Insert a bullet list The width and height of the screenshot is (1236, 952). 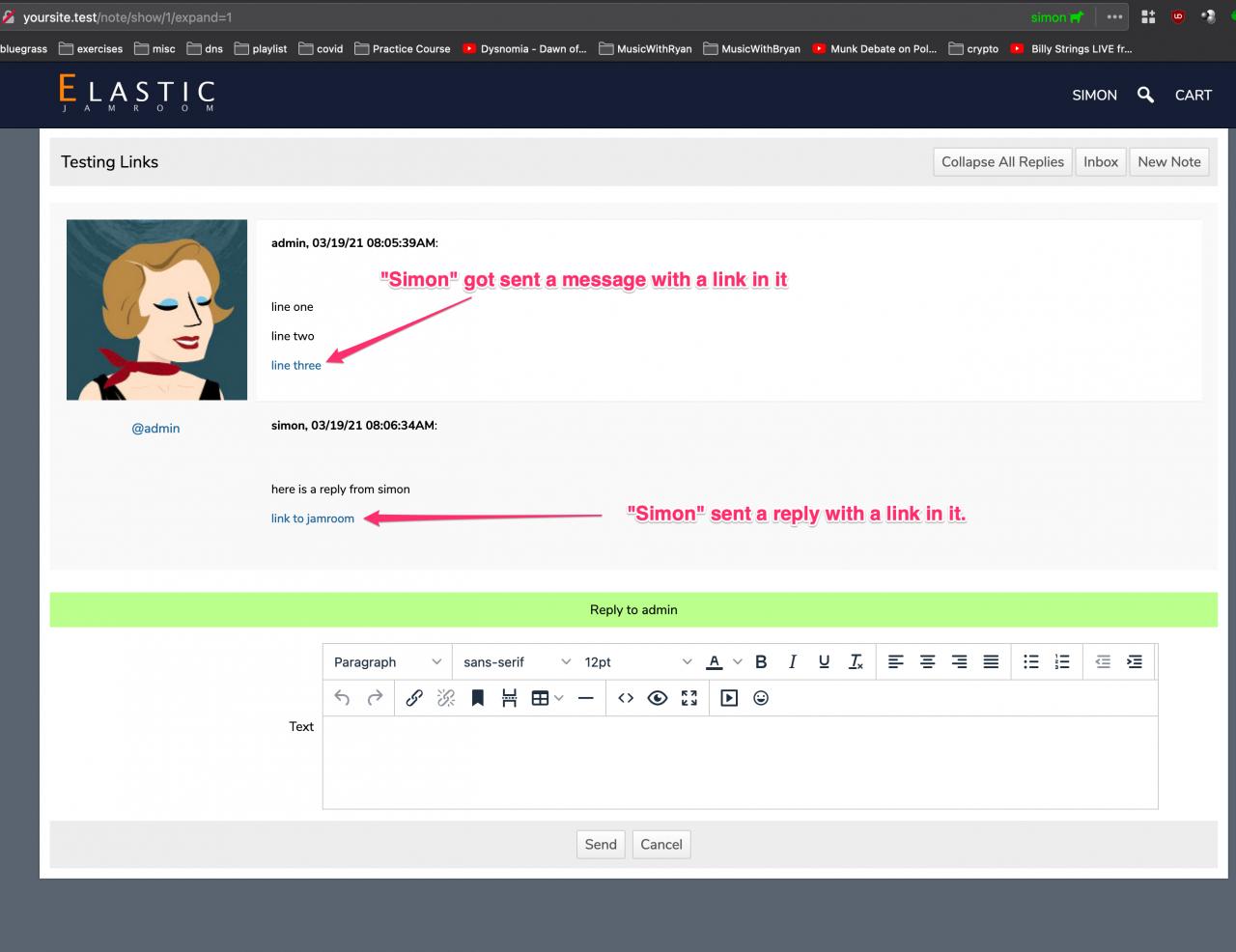coord(1031,662)
